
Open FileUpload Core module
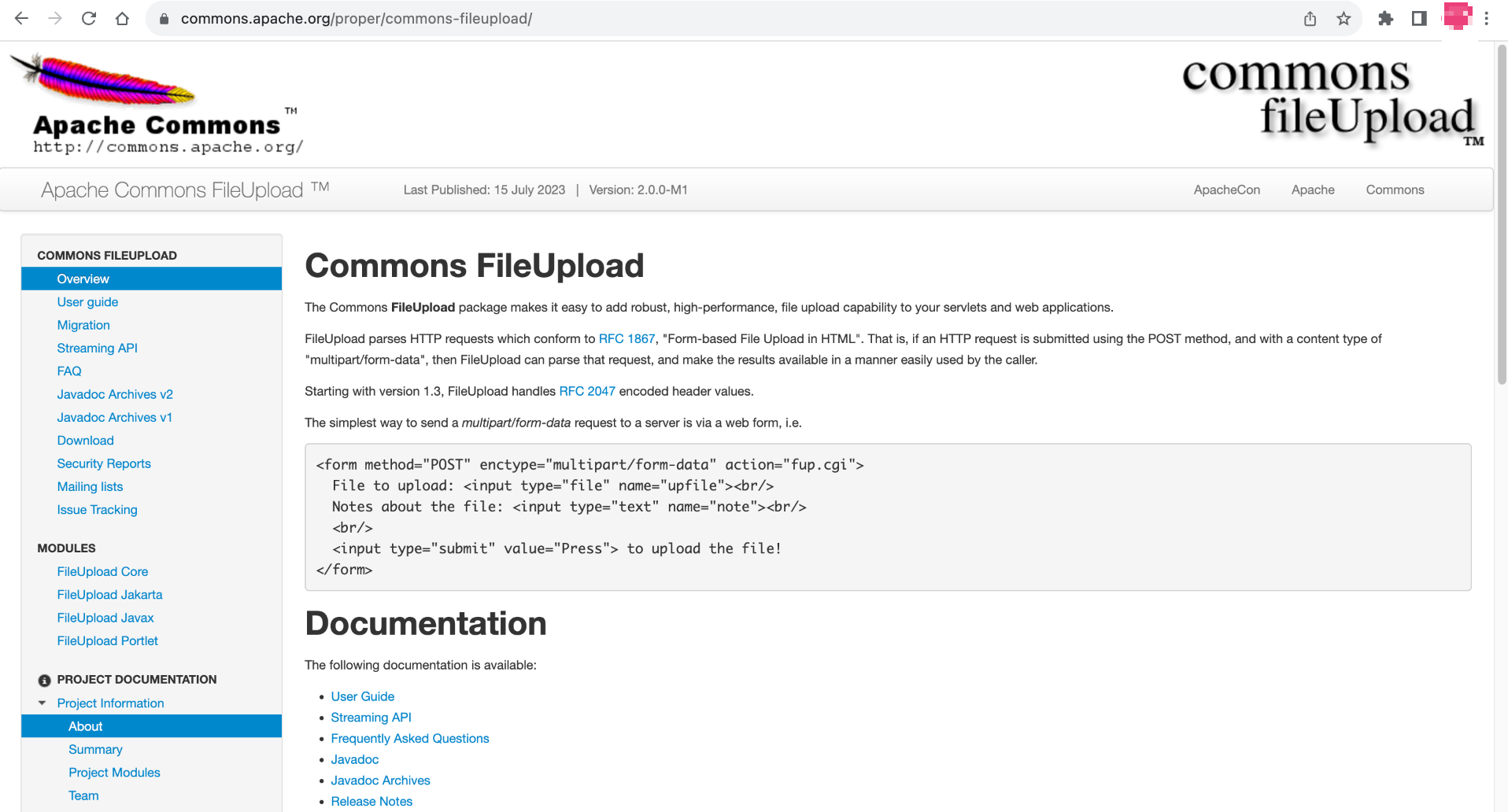point(102,571)
